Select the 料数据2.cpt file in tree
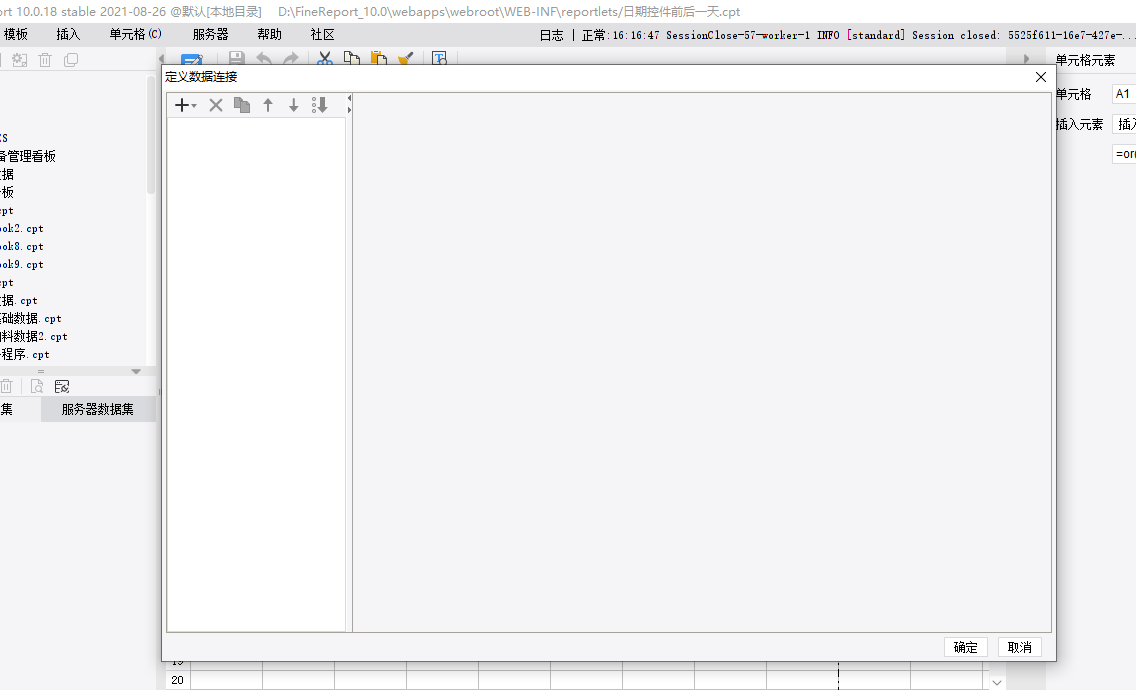This screenshot has width=1136, height=690. (x=34, y=336)
